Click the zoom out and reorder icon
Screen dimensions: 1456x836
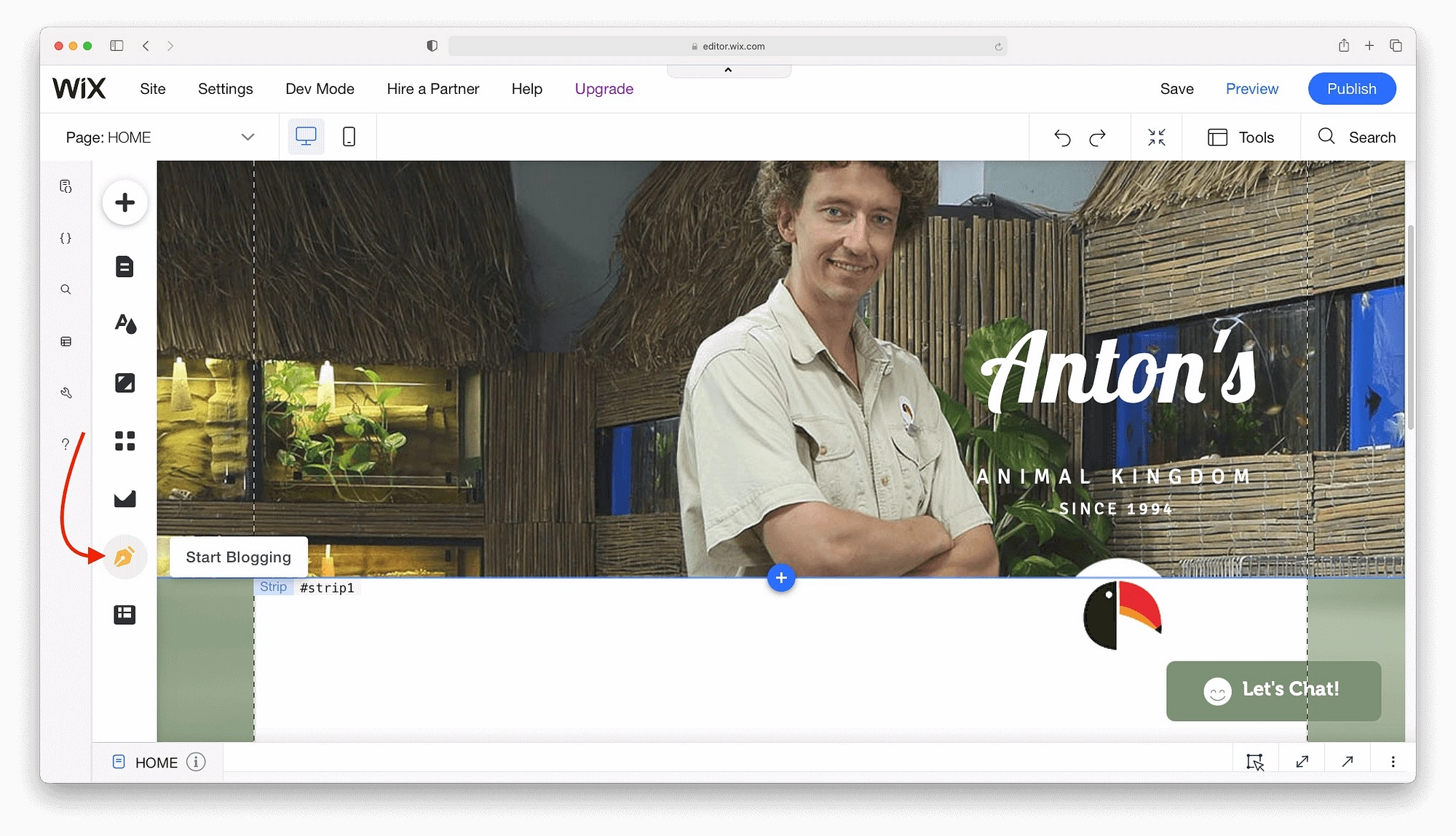point(1157,137)
